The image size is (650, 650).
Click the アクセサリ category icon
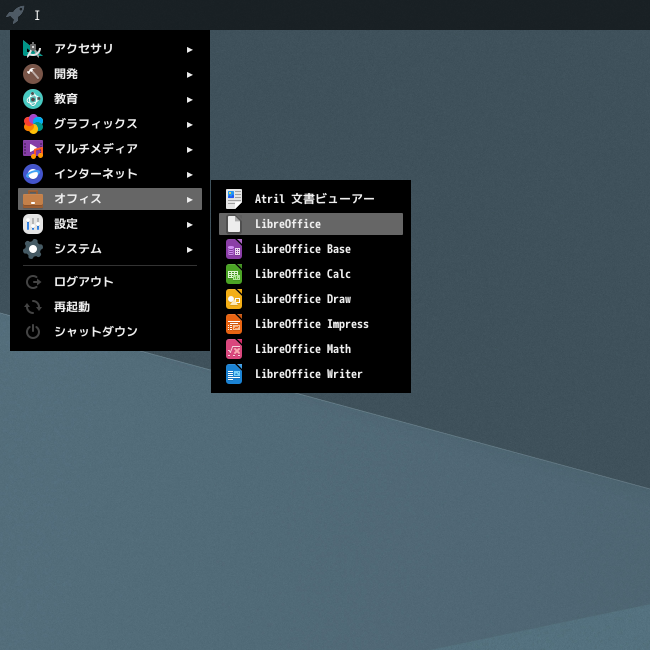(x=33, y=49)
